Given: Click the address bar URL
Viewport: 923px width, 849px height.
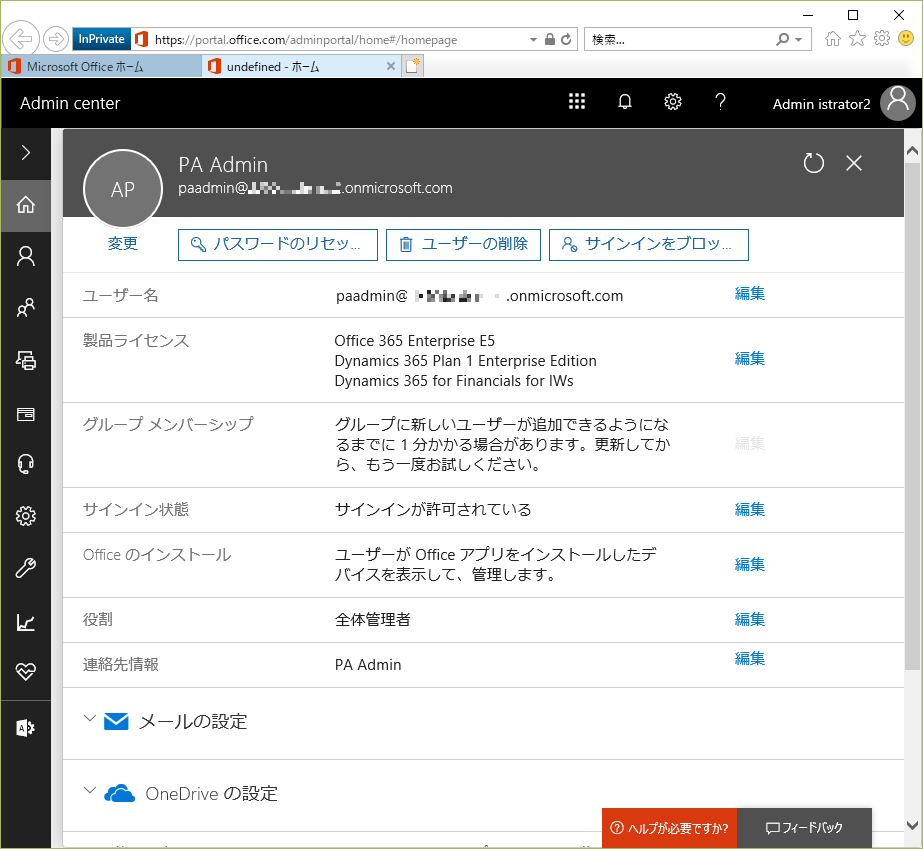Looking at the screenshot, I should [x=306, y=40].
